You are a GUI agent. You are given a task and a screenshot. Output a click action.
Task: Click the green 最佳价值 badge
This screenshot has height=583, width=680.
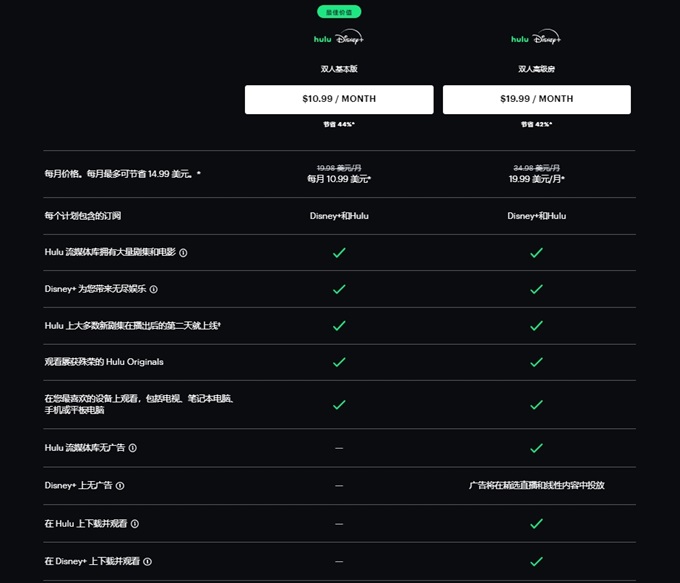[339, 12]
